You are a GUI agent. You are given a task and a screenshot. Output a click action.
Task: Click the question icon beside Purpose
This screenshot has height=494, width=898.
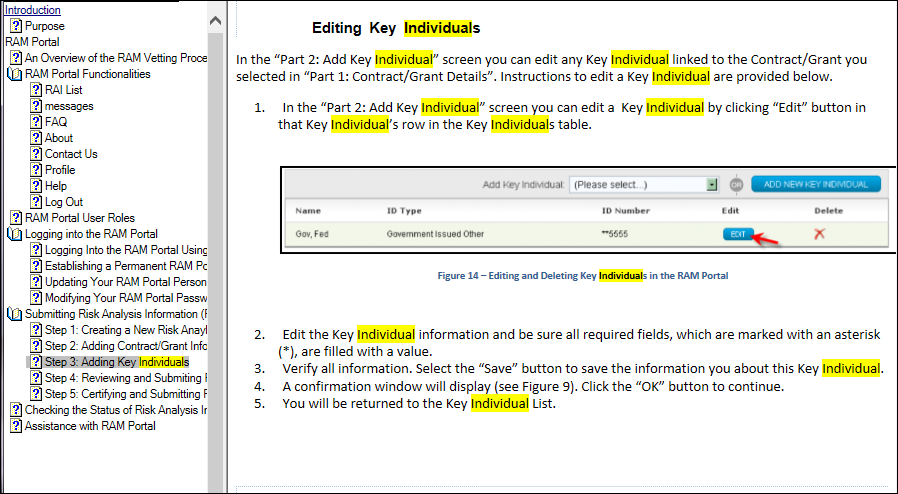click(16, 26)
